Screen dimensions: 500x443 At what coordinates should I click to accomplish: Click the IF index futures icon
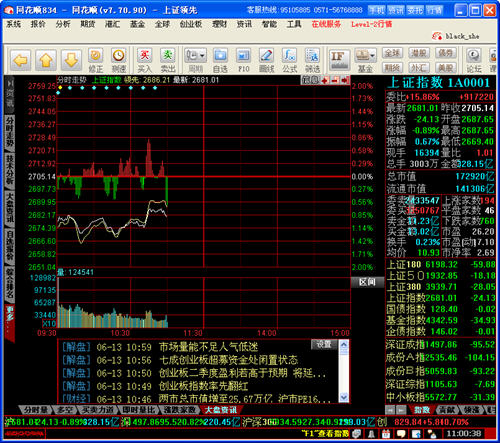tap(339, 60)
